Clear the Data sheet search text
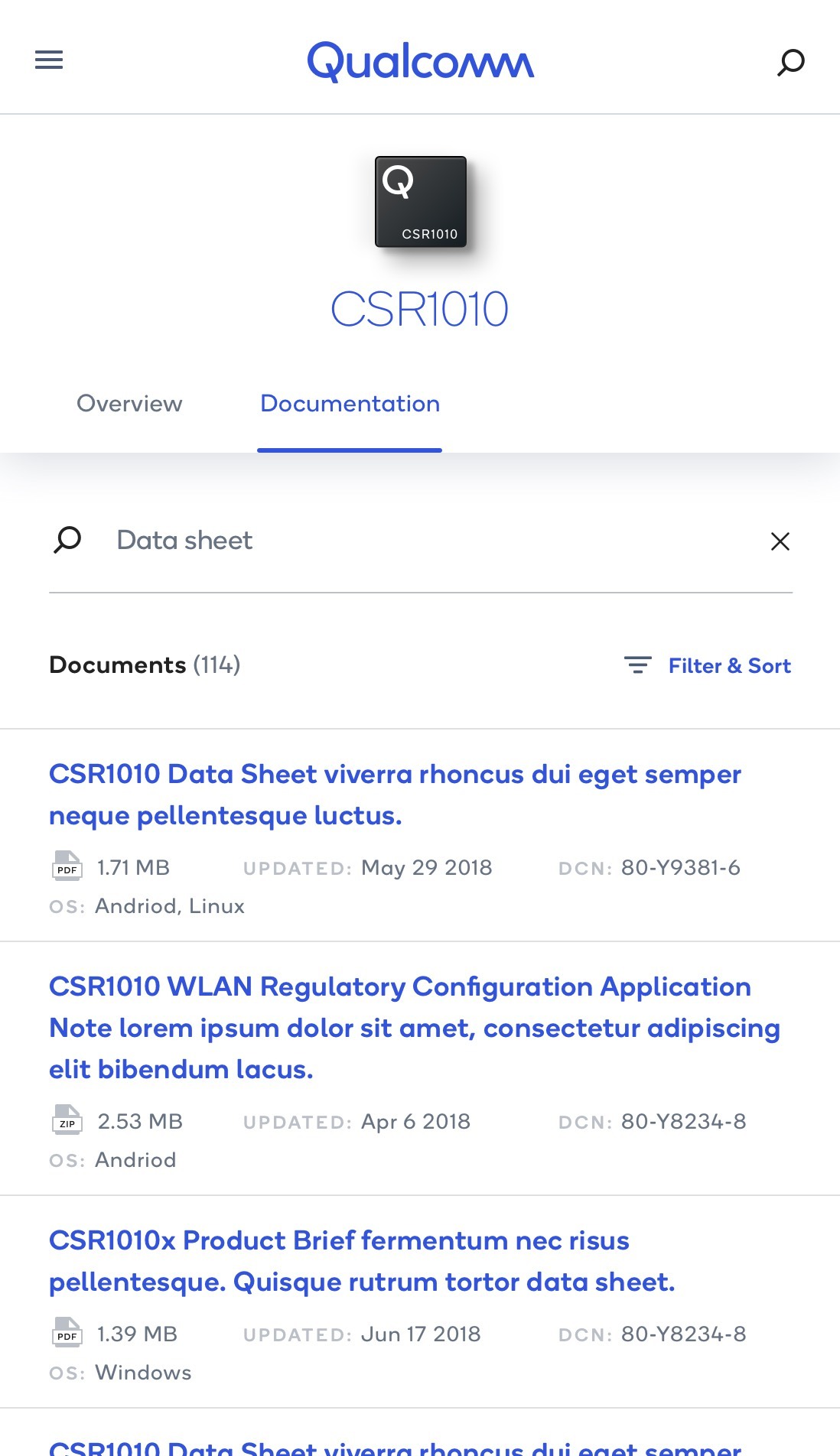840x1456 pixels. [x=780, y=541]
